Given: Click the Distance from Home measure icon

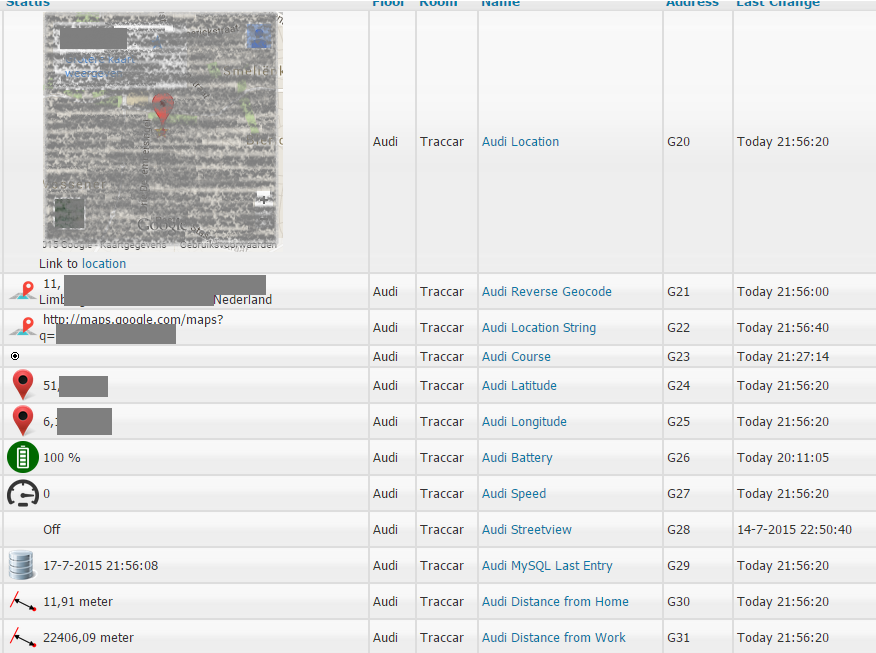Looking at the screenshot, I should [23, 601].
